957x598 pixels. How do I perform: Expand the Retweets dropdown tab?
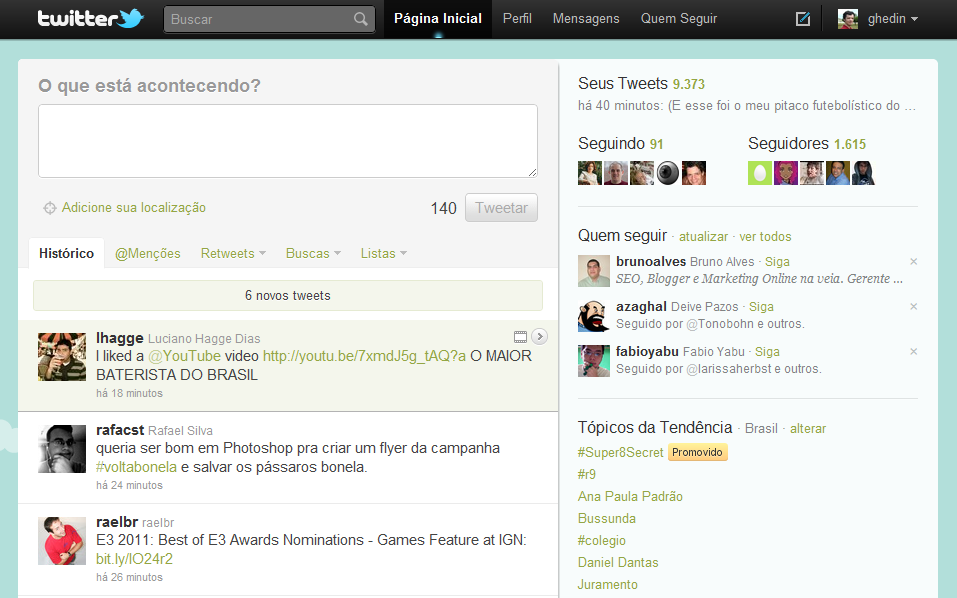point(233,254)
